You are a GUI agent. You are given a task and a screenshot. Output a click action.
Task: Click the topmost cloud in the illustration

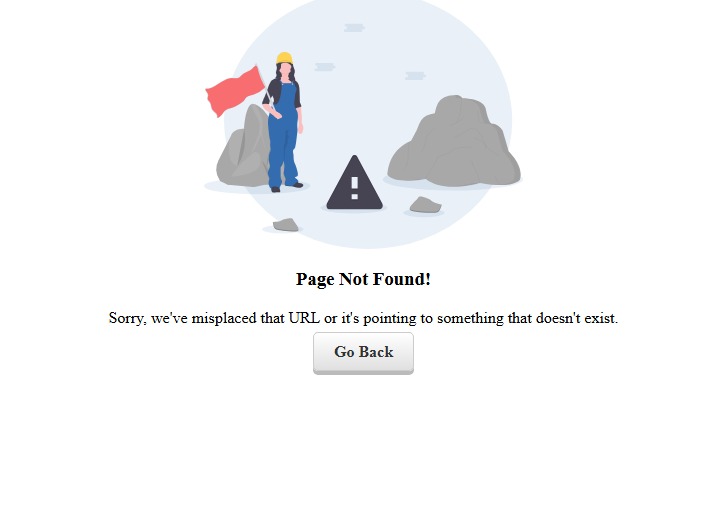click(x=354, y=28)
